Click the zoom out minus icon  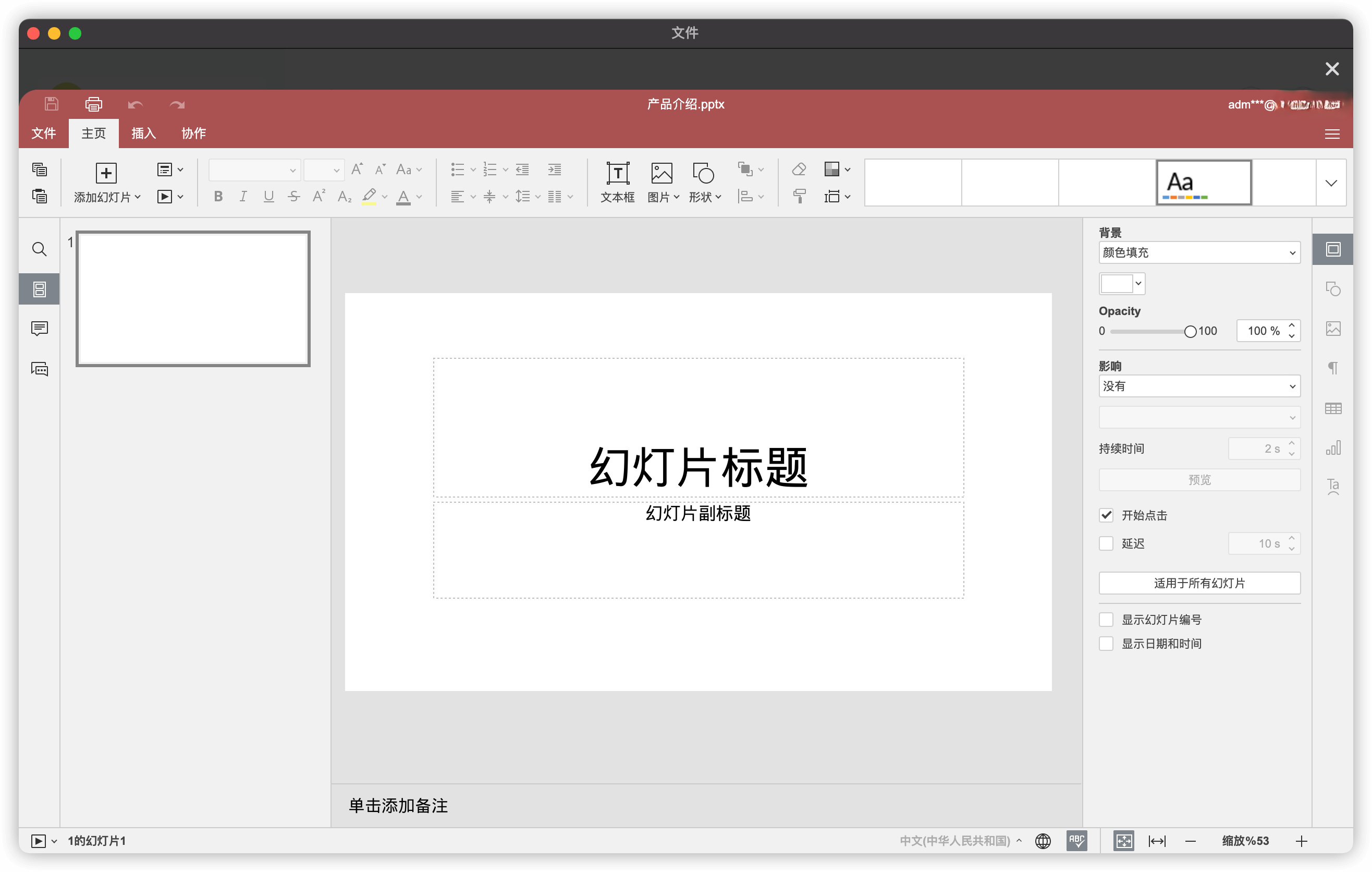[x=1190, y=841]
